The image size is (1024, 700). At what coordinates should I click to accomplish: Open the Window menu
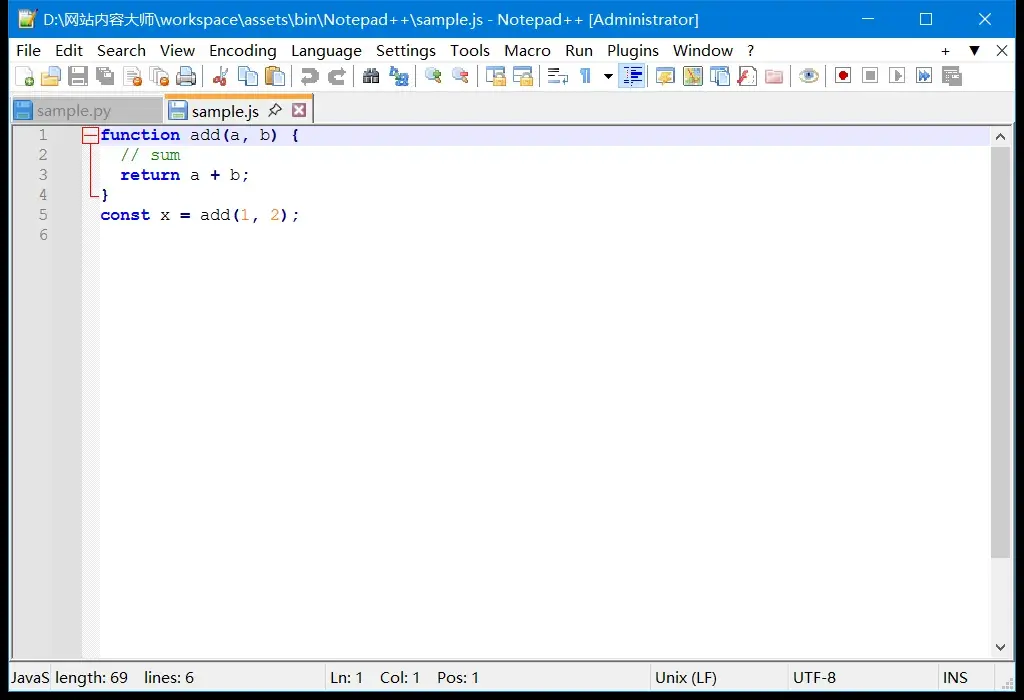[x=703, y=50]
